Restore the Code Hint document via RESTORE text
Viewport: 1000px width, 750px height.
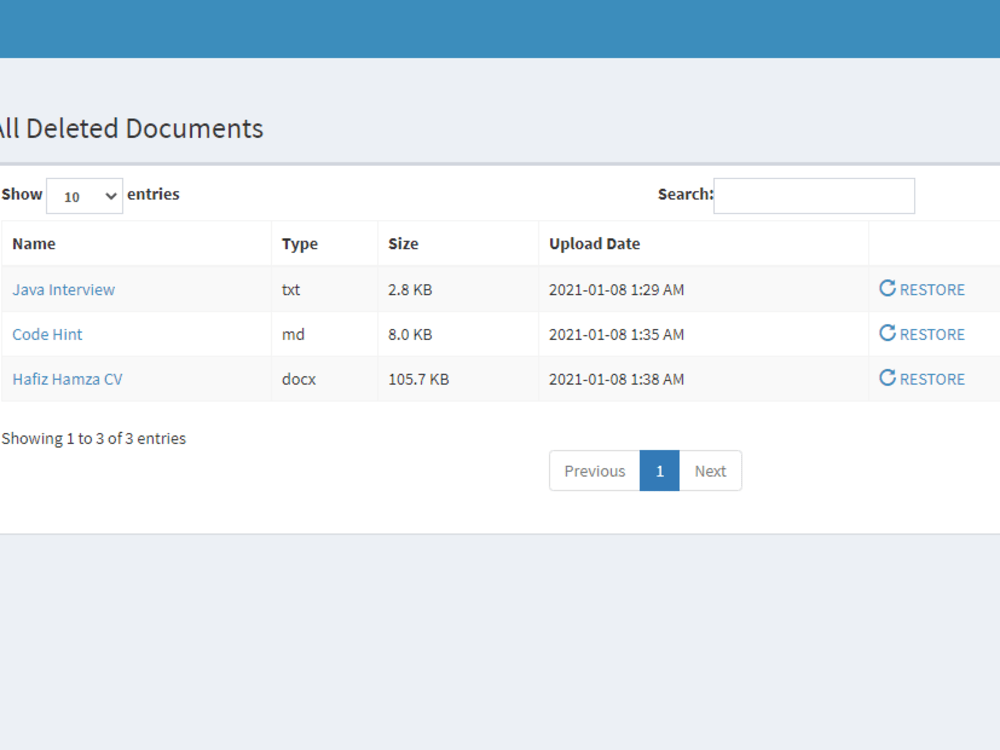[932, 334]
